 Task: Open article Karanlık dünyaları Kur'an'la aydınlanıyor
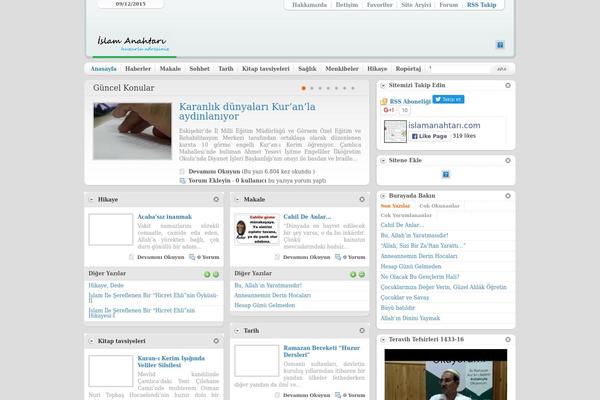[x=247, y=111]
